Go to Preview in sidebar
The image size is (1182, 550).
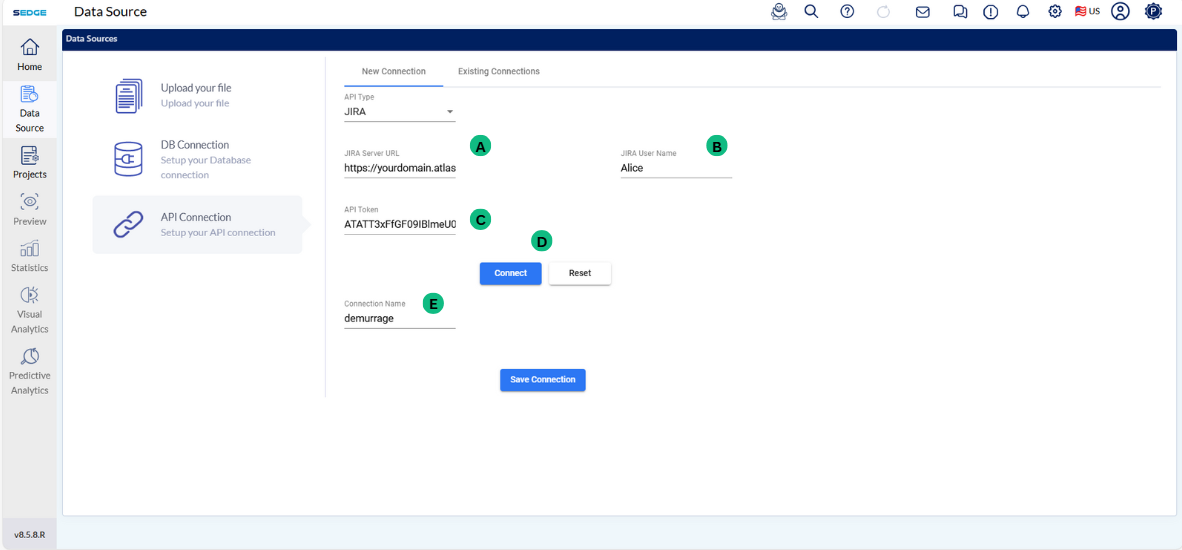(30, 209)
